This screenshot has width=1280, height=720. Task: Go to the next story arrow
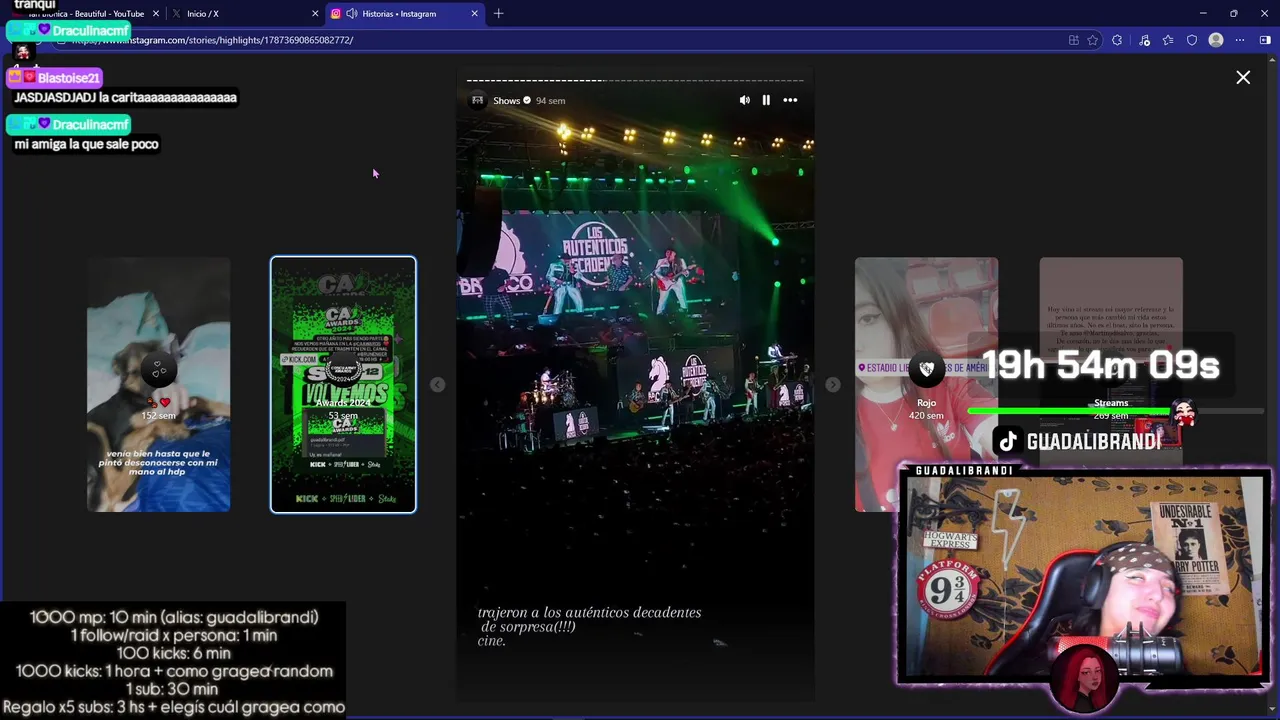pyautogui.click(x=832, y=385)
